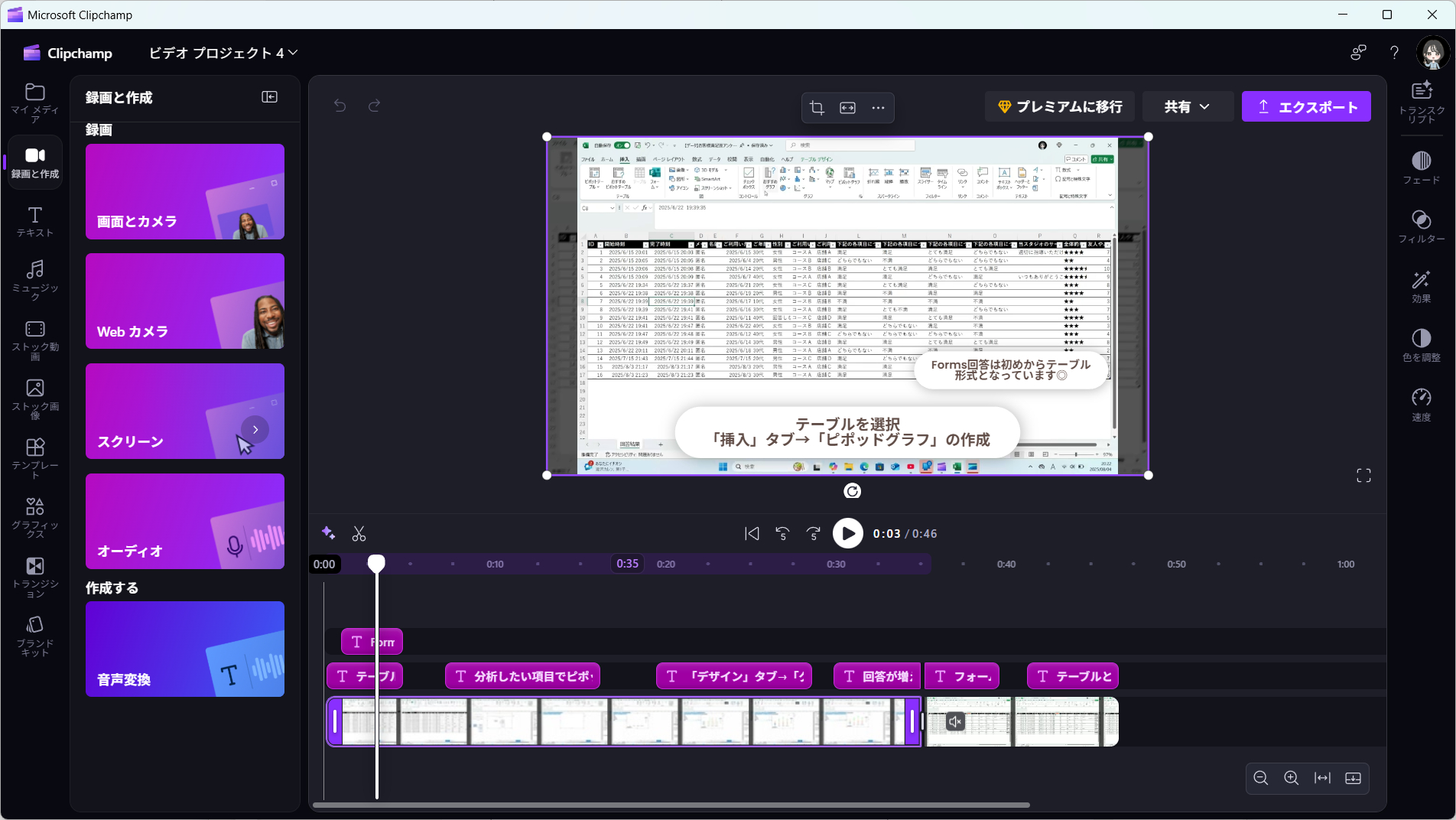1456x820 pixels.
Task: Open the マイ メディア sidebar tab
Action: pyautogui.click(x=35, y=102)
